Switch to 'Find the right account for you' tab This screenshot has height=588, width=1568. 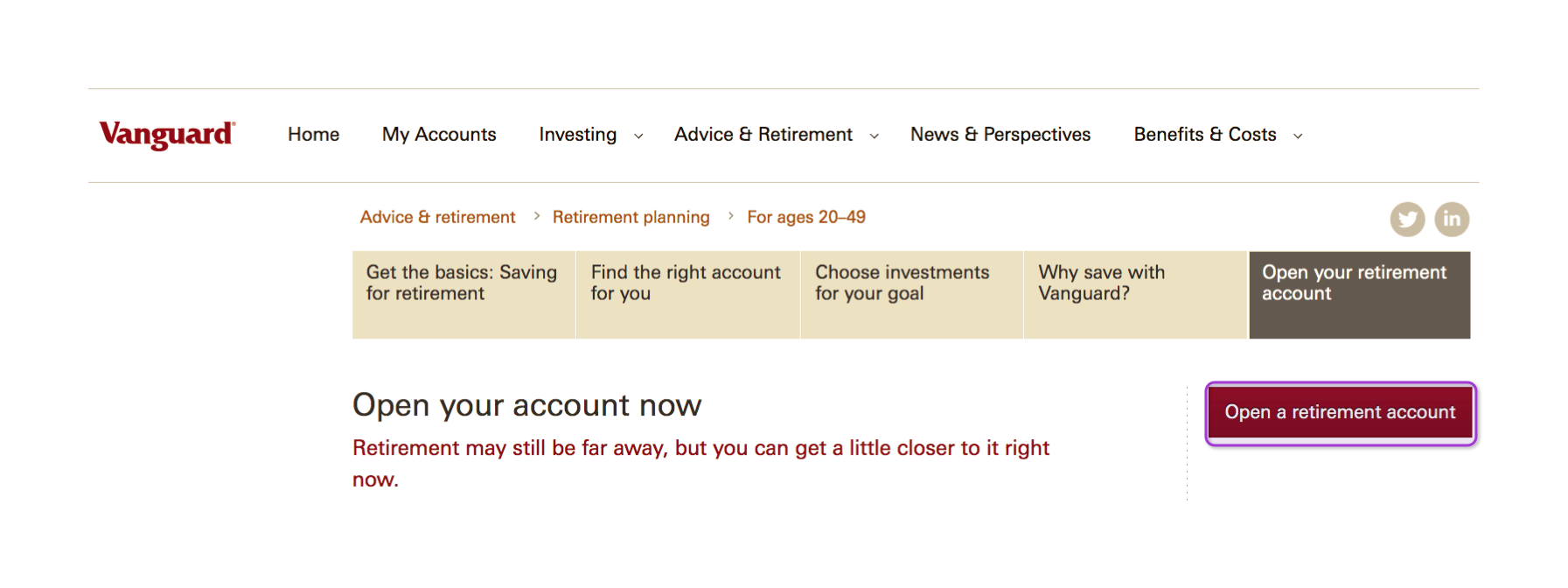click(686, 293)
